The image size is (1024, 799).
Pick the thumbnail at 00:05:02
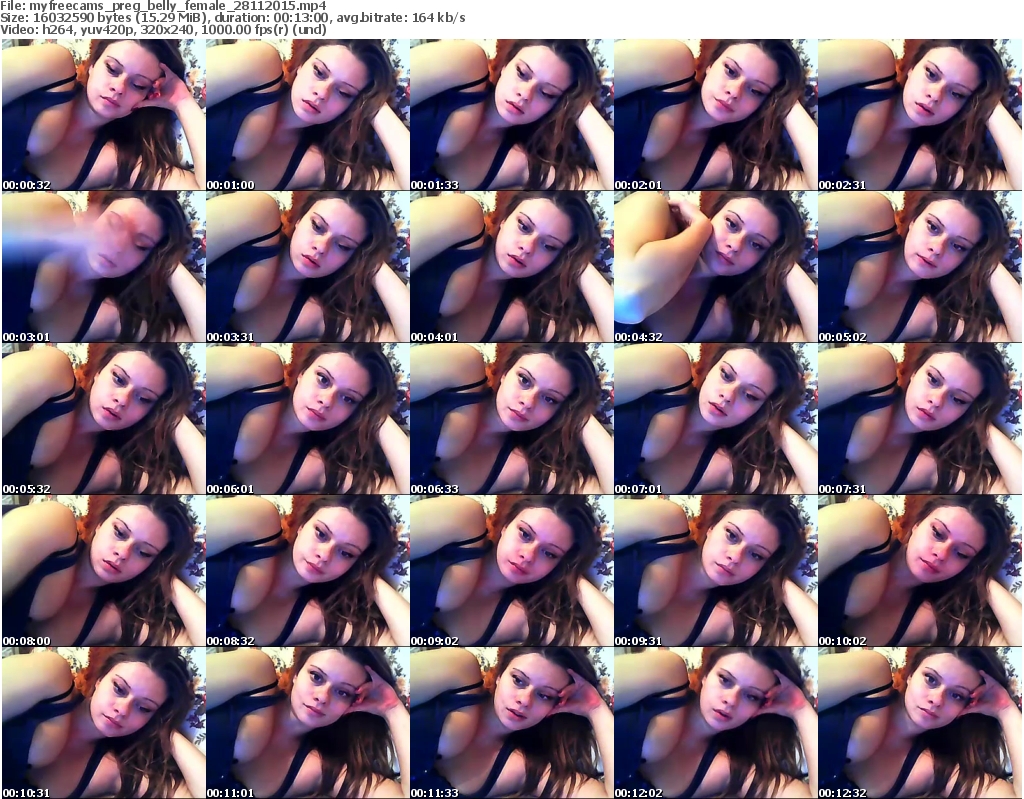[920, 267]
